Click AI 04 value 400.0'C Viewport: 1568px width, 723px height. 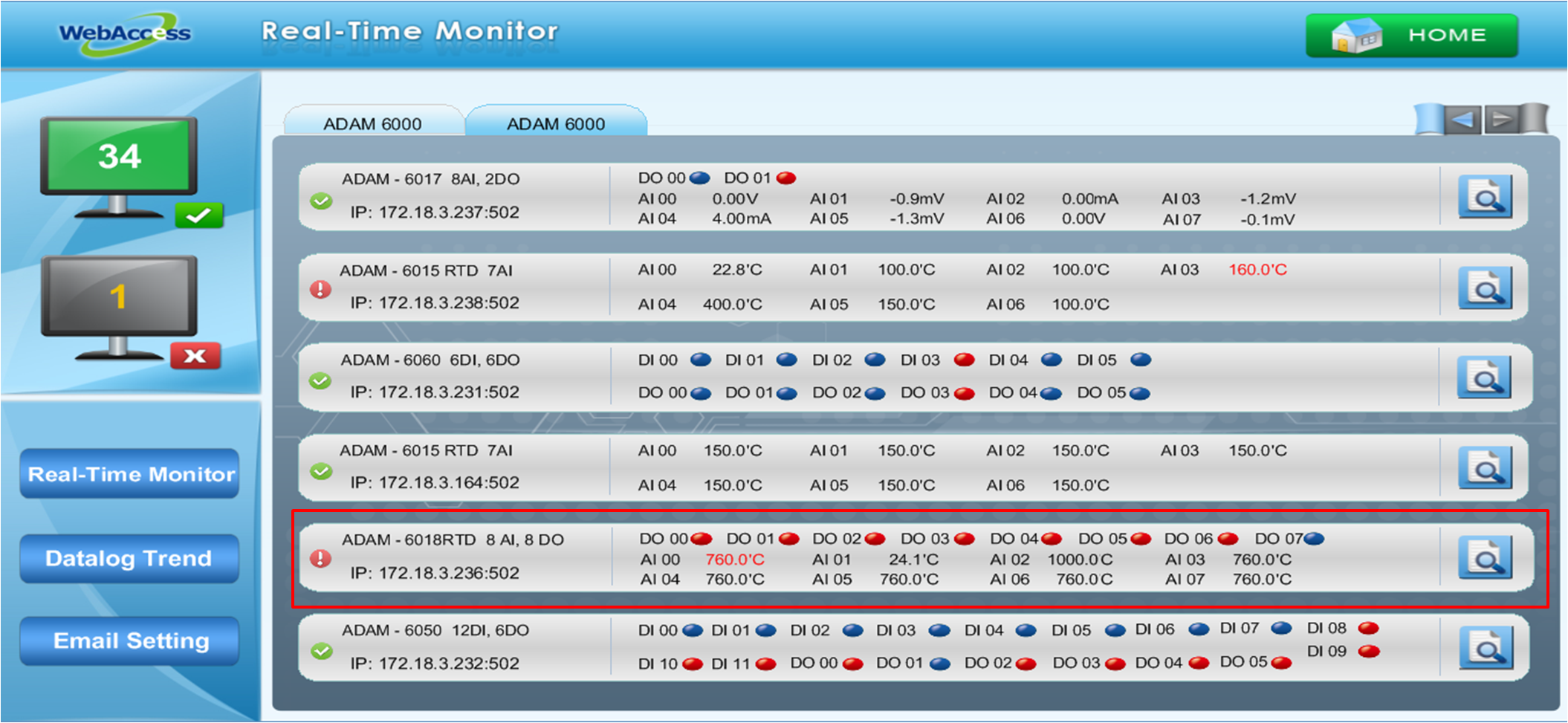pos(733,305)
